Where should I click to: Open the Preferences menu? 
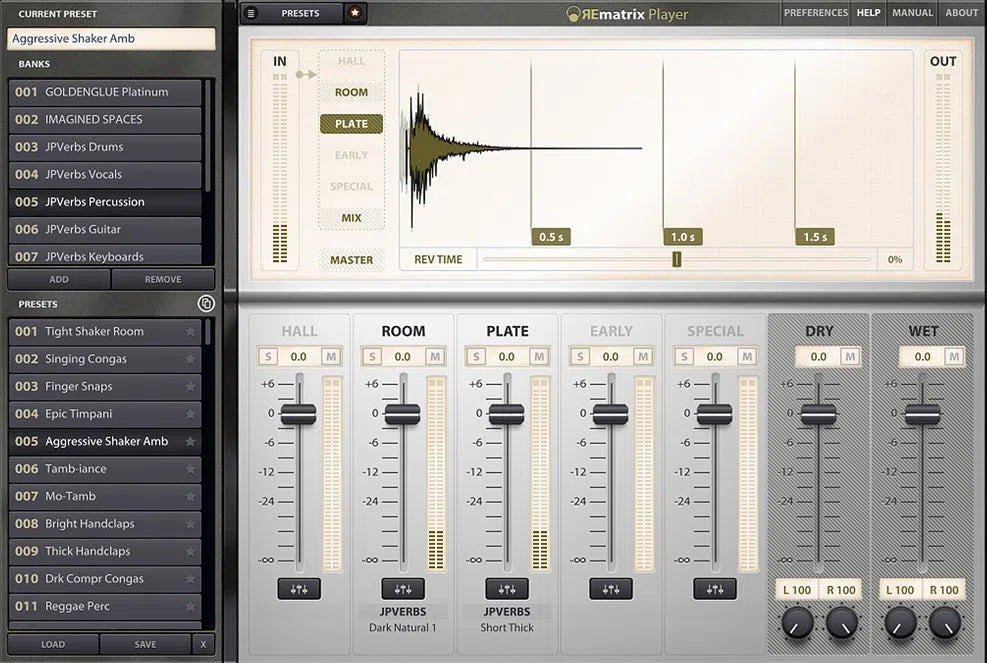click(815, 13)
